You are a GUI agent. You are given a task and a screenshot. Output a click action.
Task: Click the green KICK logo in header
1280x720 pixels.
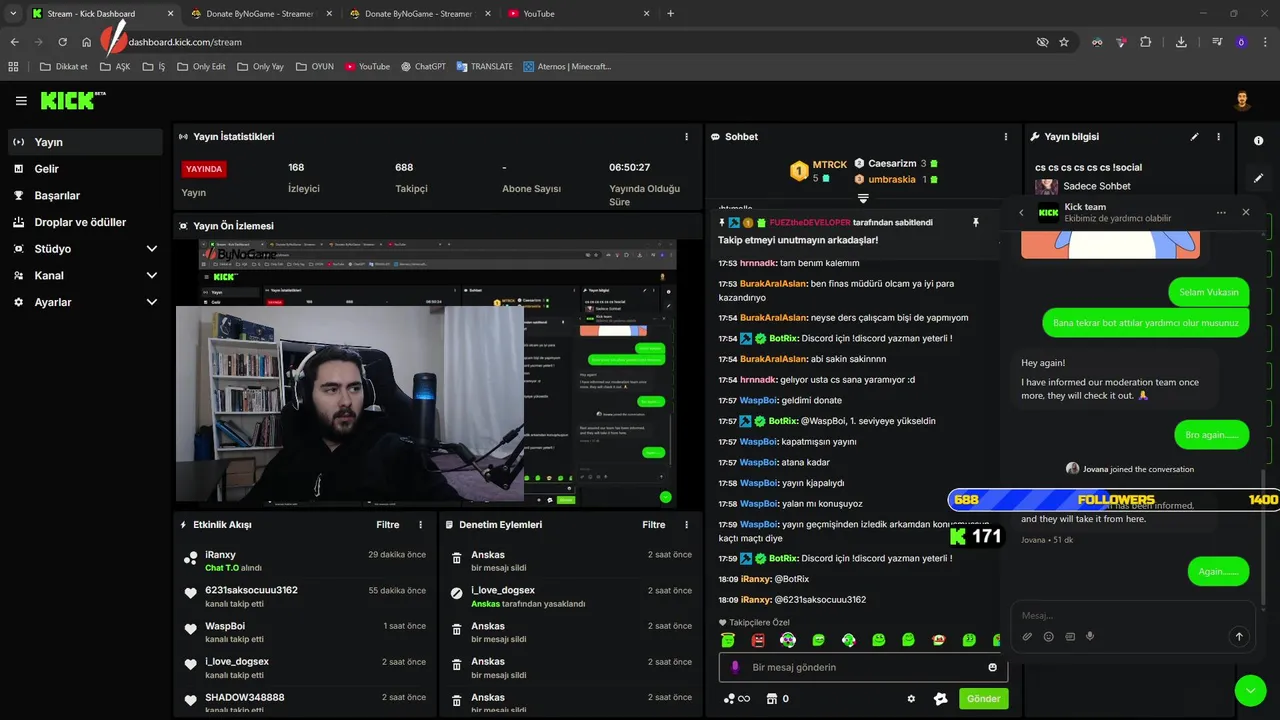point(72,101)
